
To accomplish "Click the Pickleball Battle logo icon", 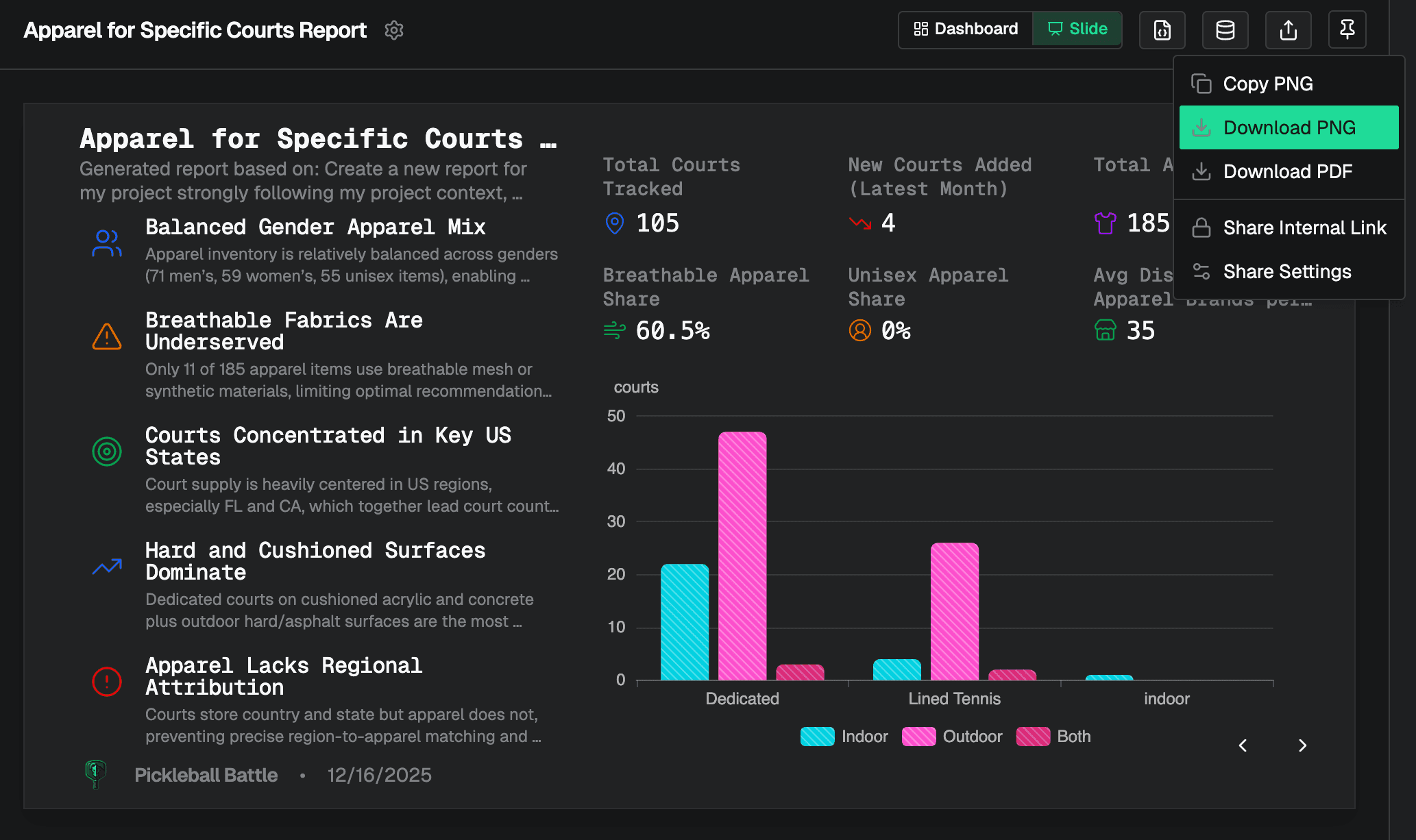I will 95,774.
